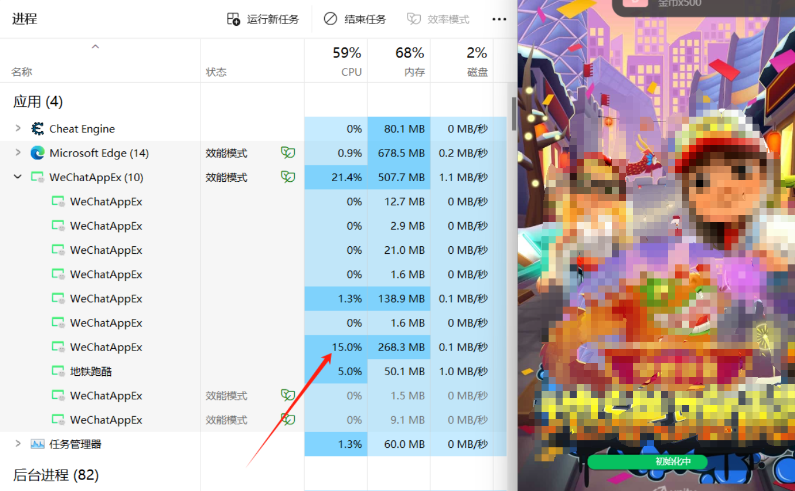Image resolution: width=795 pixels, height=491 pixels.
Task: Collapse column headers with the up chevron
Action: (x=95, y=47)
